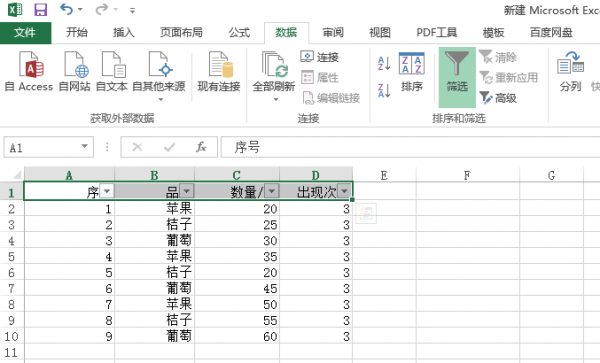Open Insert Function fx dialog
Image resolution: width=600 pixels, height=363 pixels.
tap(201, 147)
